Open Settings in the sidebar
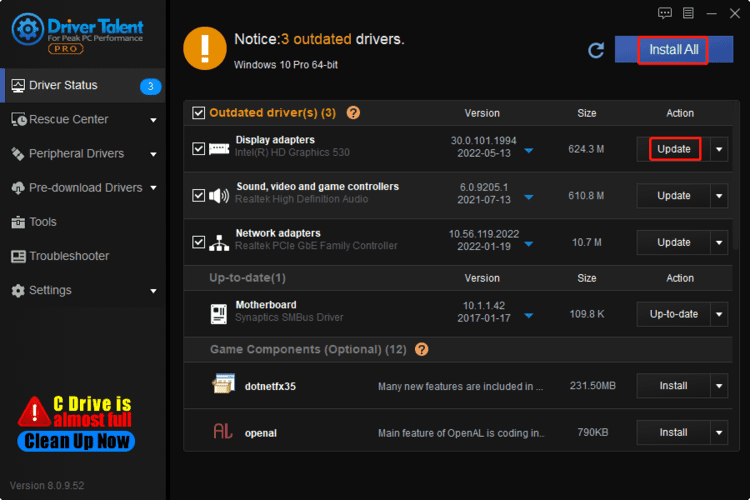The width and height of the screenshot is (750, 500). click(x=83, y=290)
